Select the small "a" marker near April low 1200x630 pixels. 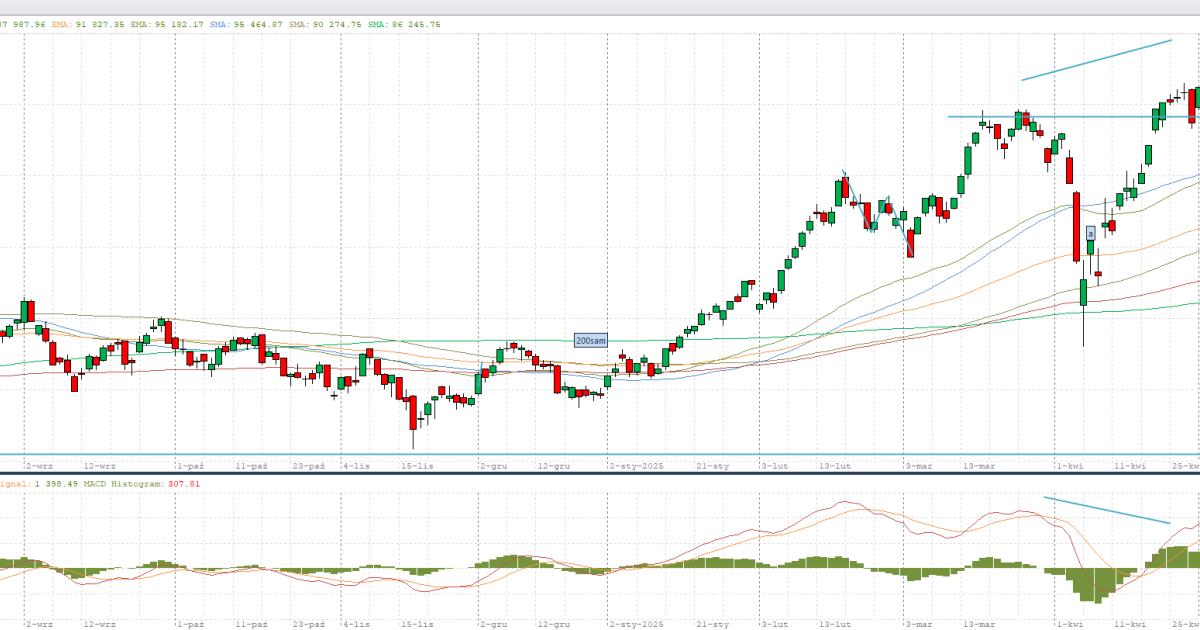(1090, 233)
